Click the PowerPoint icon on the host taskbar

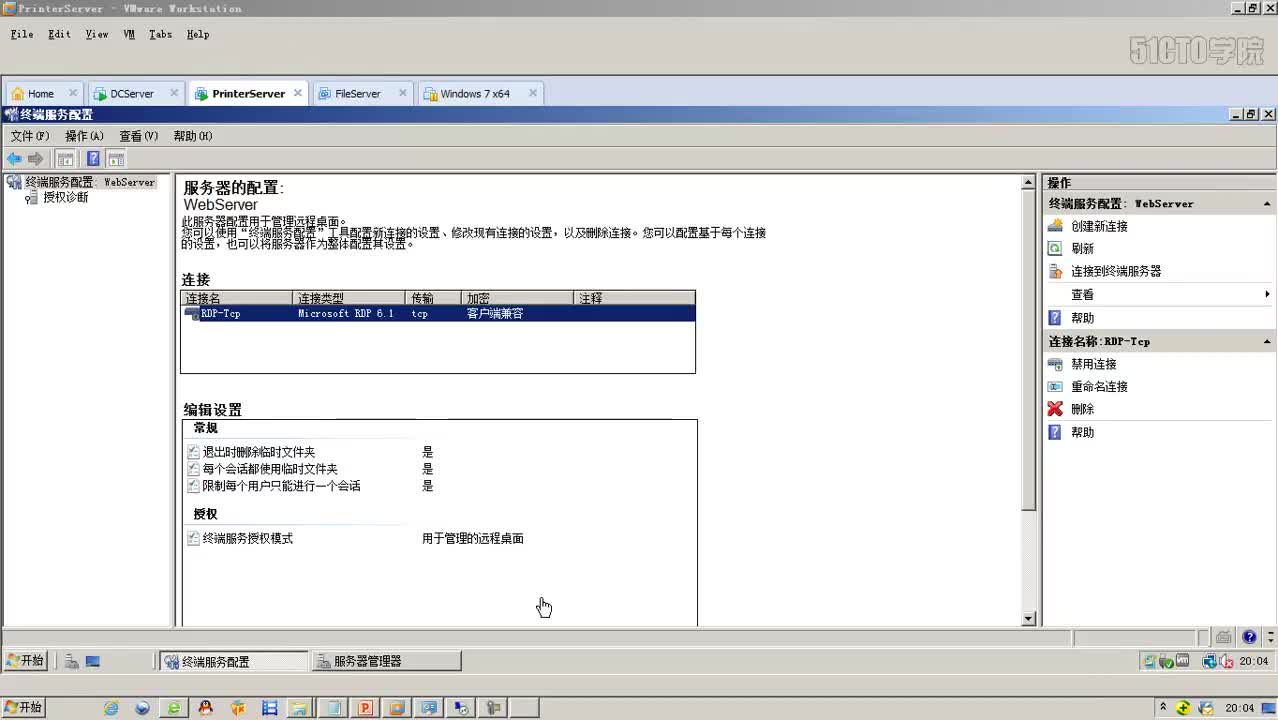point(365,708)
